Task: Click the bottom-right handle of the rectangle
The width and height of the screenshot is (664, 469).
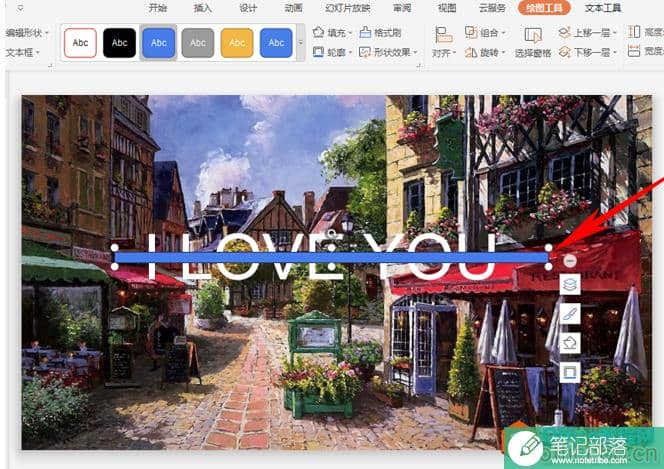Action: click(x=548, y=266)
